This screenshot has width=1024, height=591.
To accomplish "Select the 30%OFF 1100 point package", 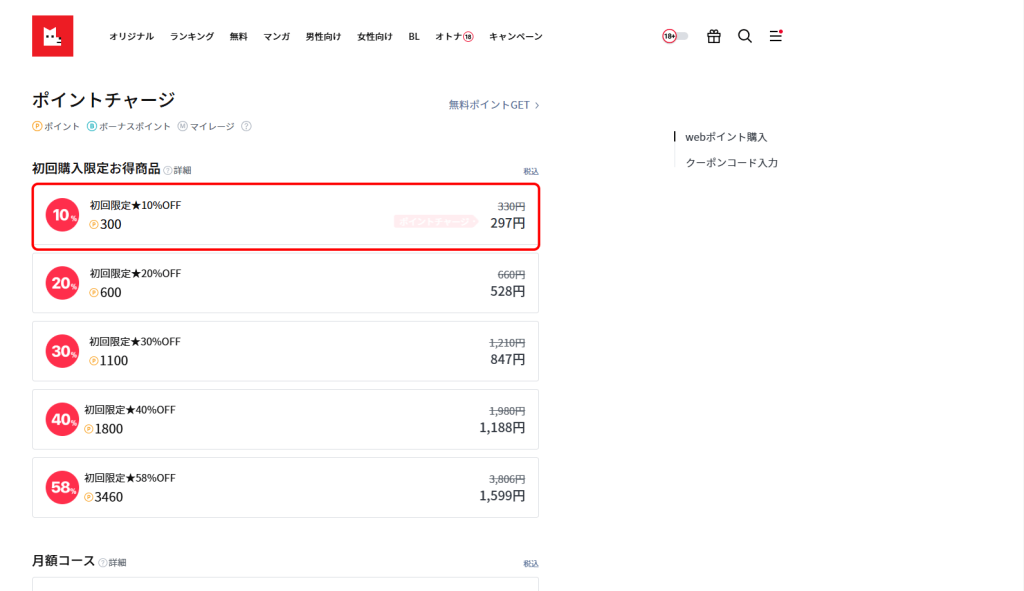I will pyautogui.click(x=285, y=351).
